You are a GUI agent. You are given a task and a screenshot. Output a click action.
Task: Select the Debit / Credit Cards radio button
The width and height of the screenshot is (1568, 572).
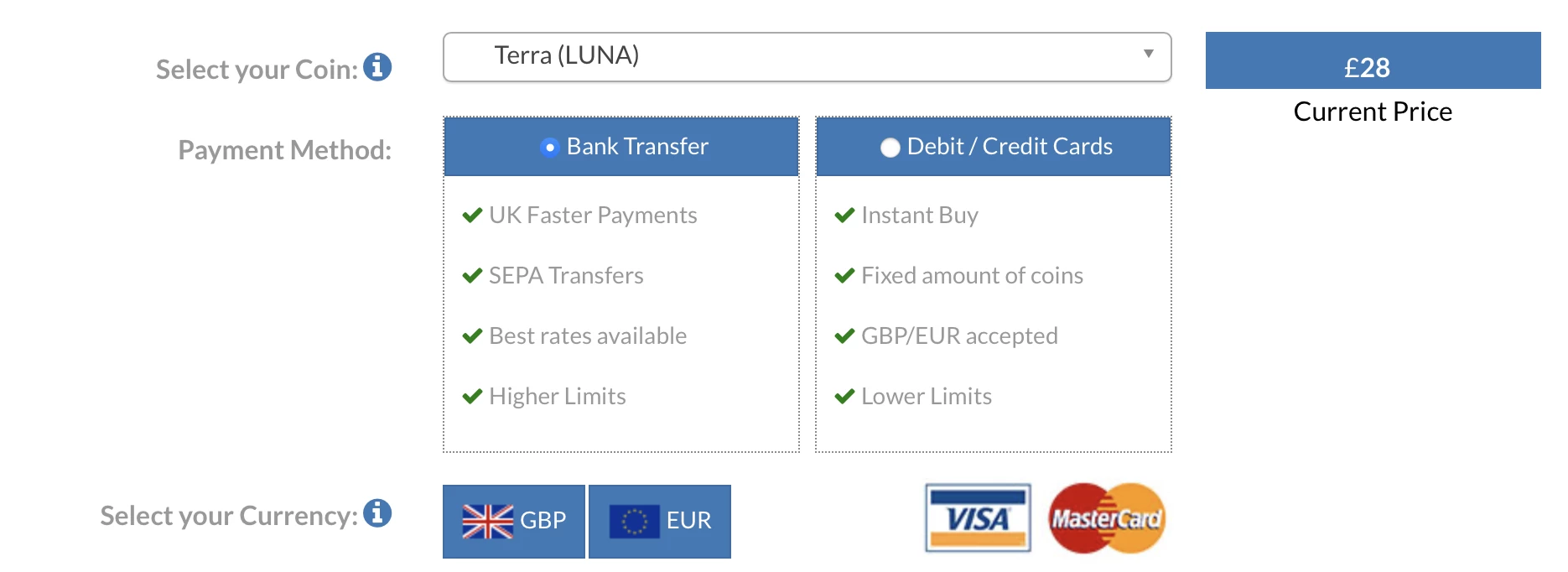point(890,148)
